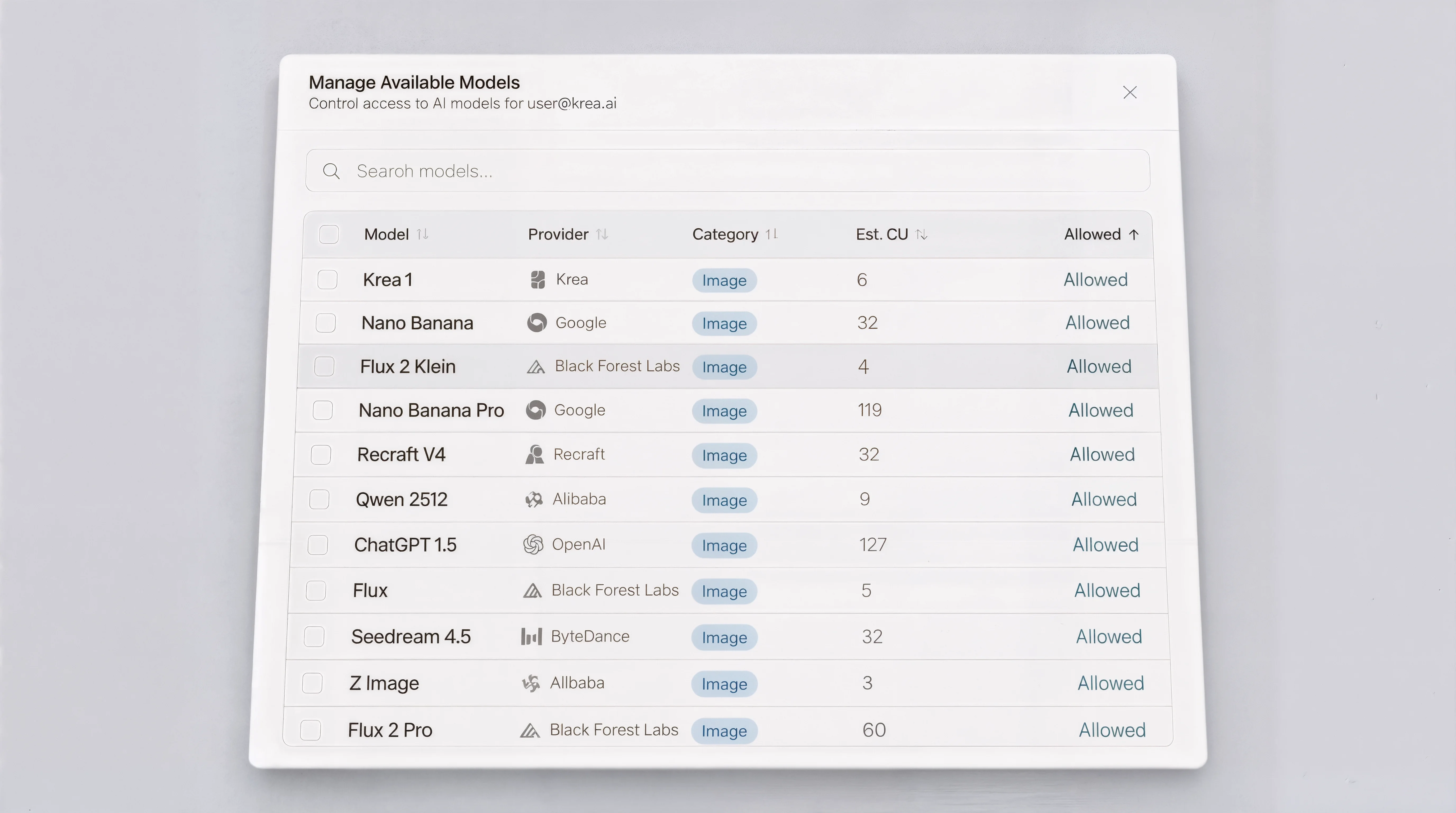Click the Krea provider logo icon
Viewport: 1456px width, 813px height.
pyautogui.click(x=538, y=279)
